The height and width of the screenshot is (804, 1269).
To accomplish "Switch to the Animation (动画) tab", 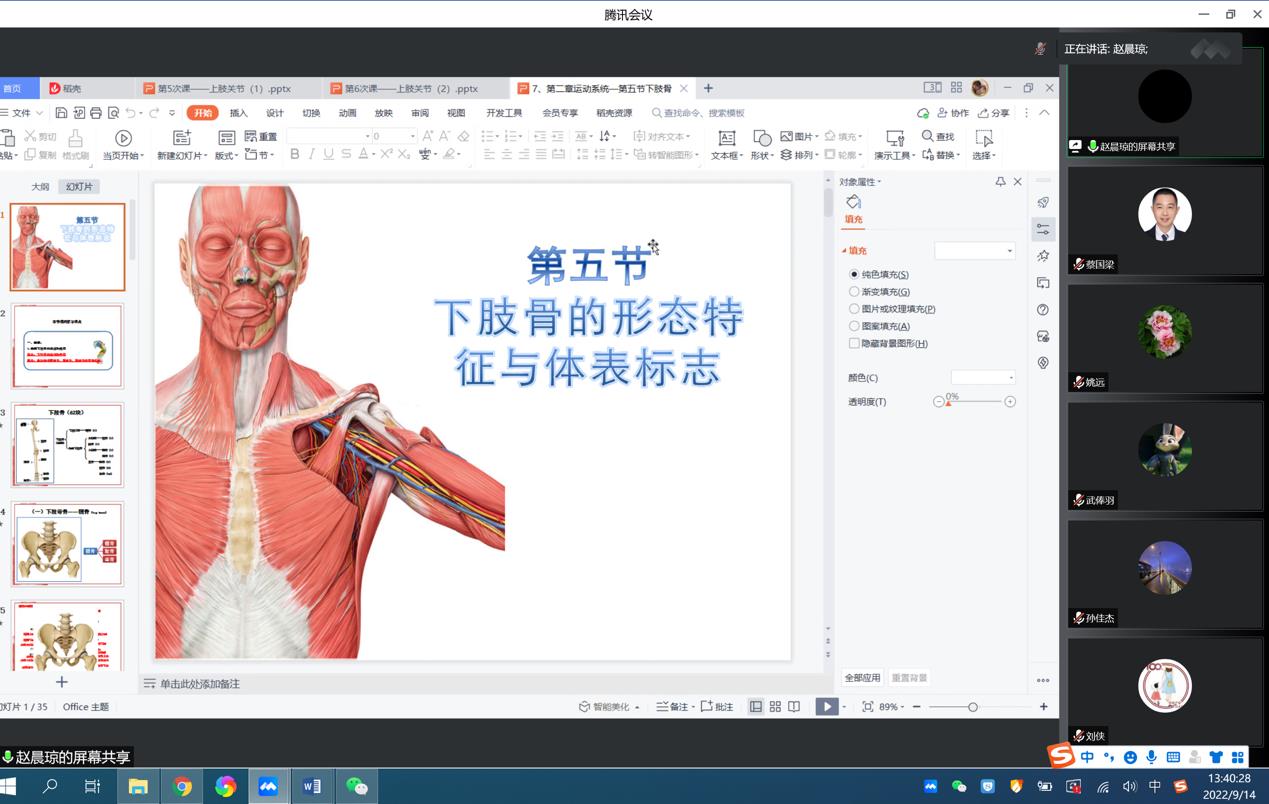I will 347,113.
